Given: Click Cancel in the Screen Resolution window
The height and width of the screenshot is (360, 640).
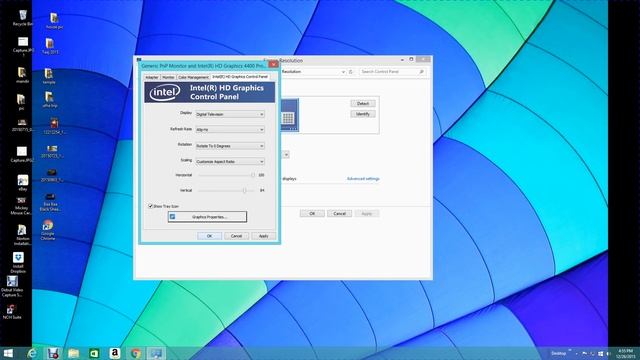Looking at the screenshot, I should (340, 213).
